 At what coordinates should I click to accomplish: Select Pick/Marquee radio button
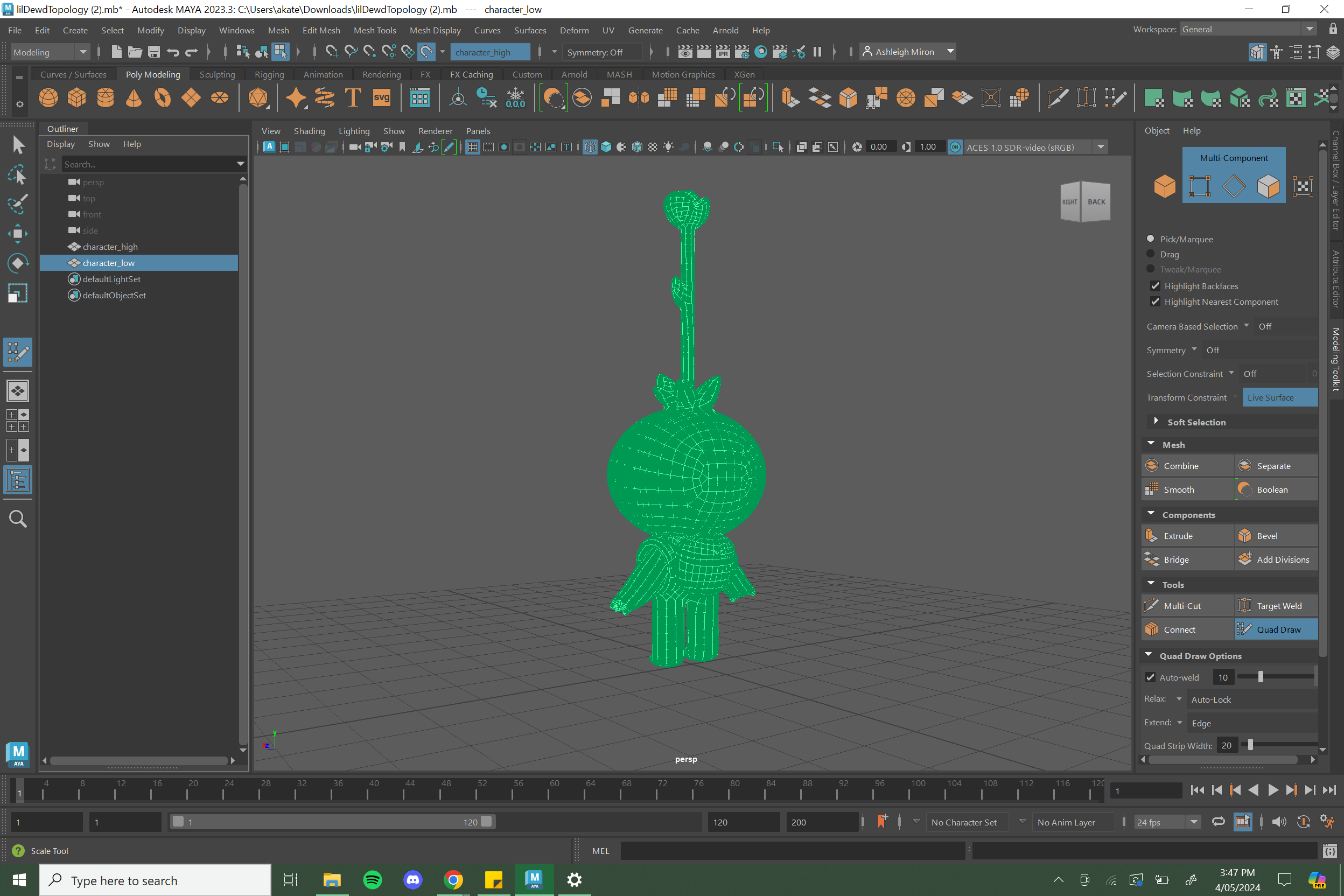coord(1150,239)
